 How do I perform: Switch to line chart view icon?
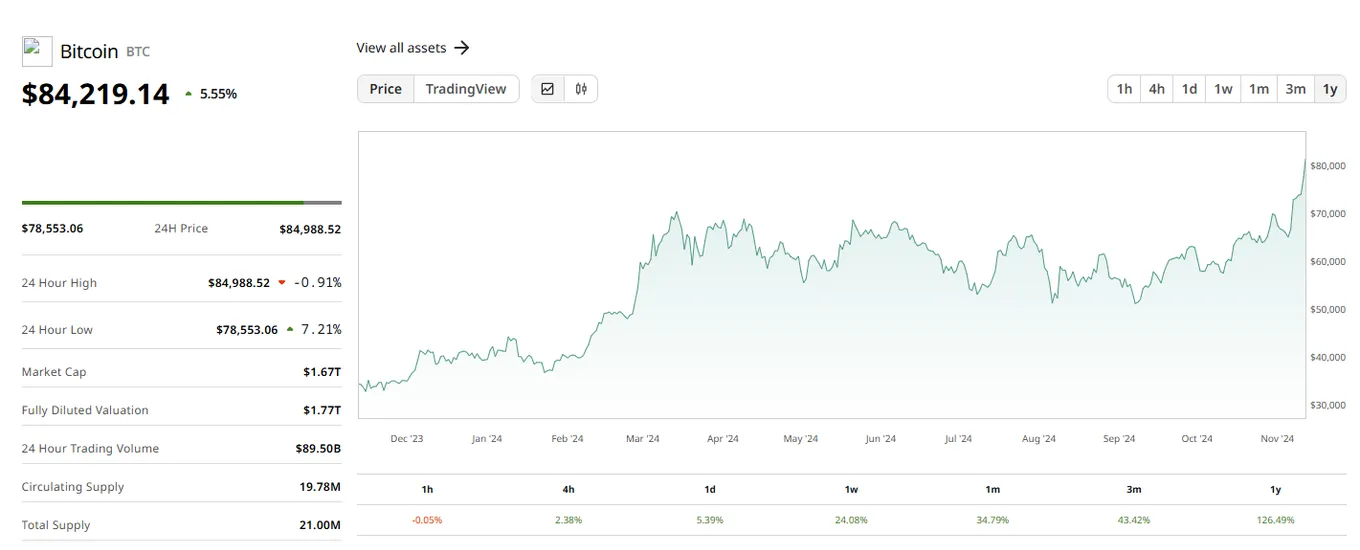[x=547, y=89]
